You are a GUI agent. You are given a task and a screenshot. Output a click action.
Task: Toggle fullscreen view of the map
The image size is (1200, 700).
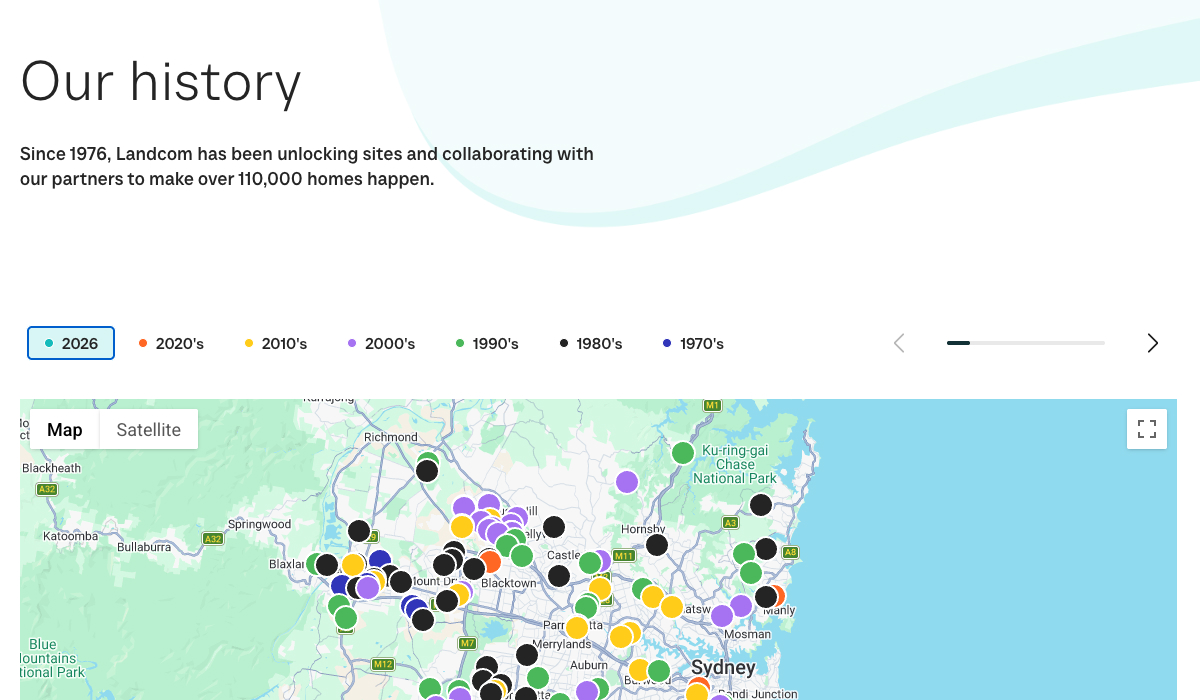click(1147, 429)
